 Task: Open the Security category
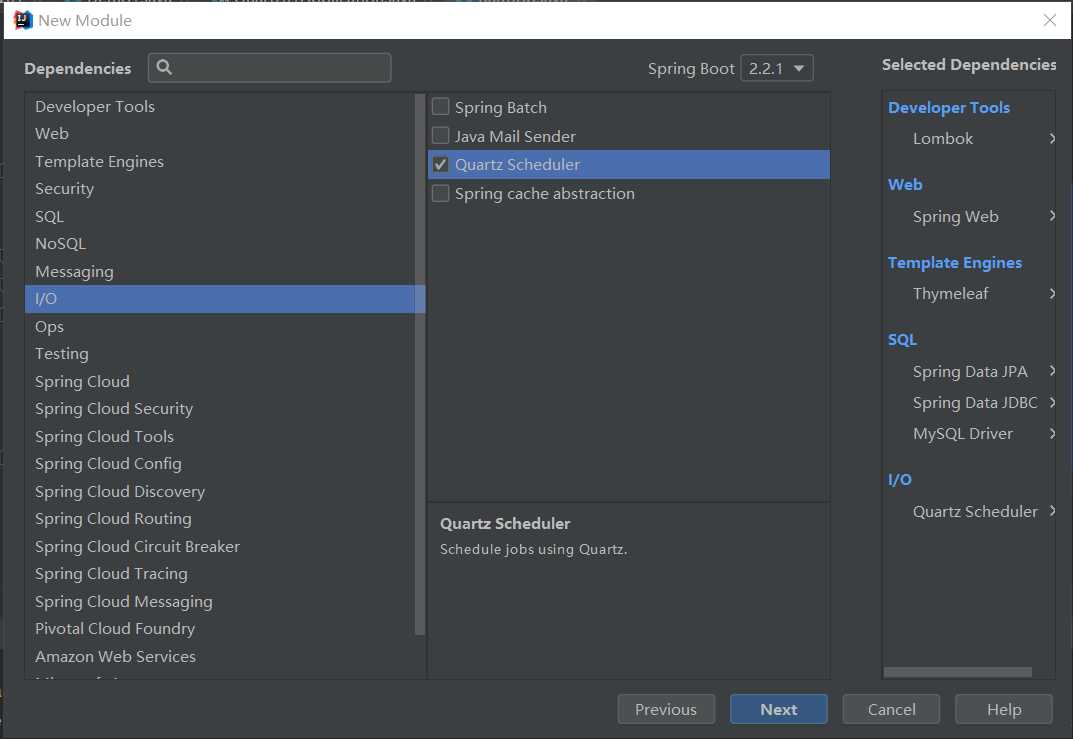[x=220, y=189]
